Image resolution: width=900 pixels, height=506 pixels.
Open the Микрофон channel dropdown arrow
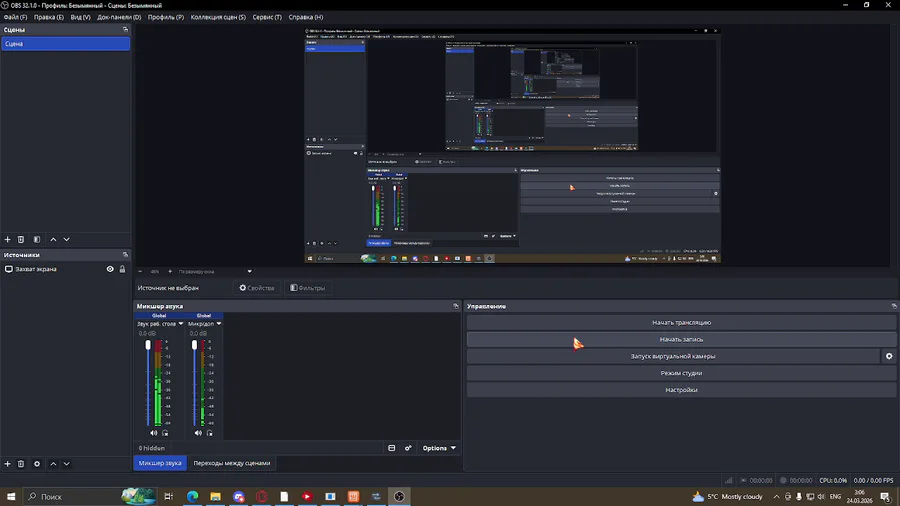(219, 324)
